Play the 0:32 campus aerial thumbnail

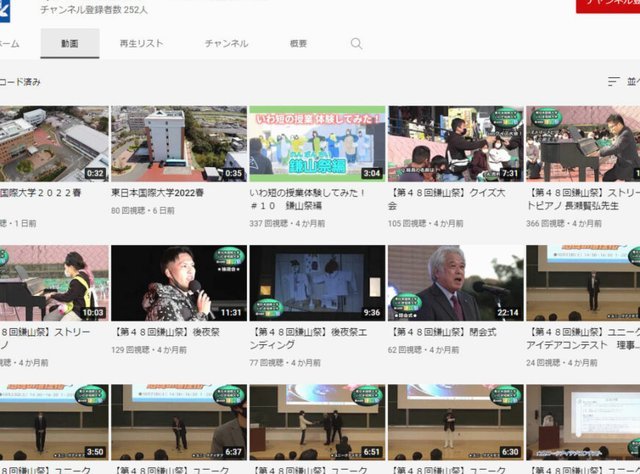coord(54,144)
